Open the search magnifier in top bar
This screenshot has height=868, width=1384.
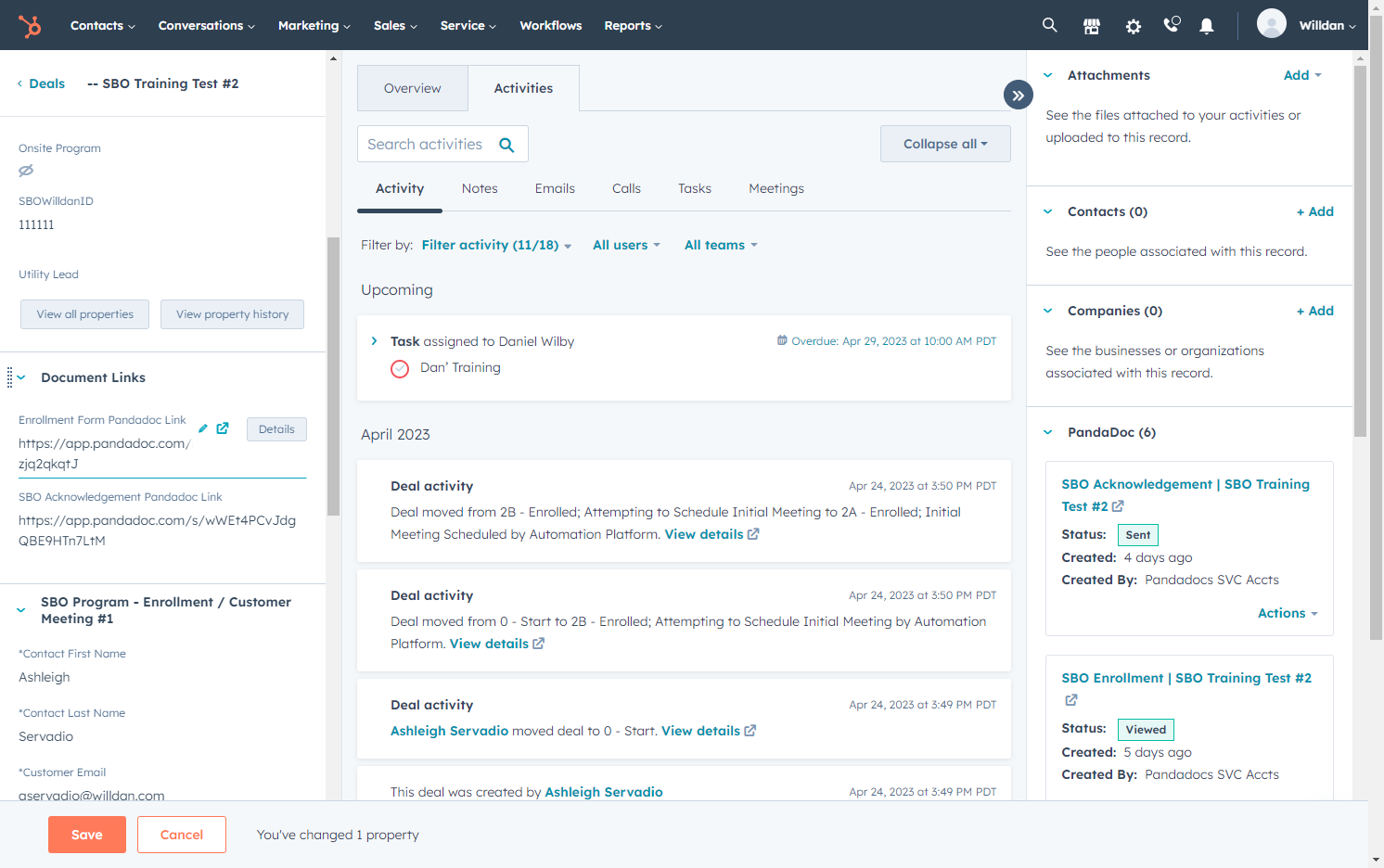point(1049,25)
